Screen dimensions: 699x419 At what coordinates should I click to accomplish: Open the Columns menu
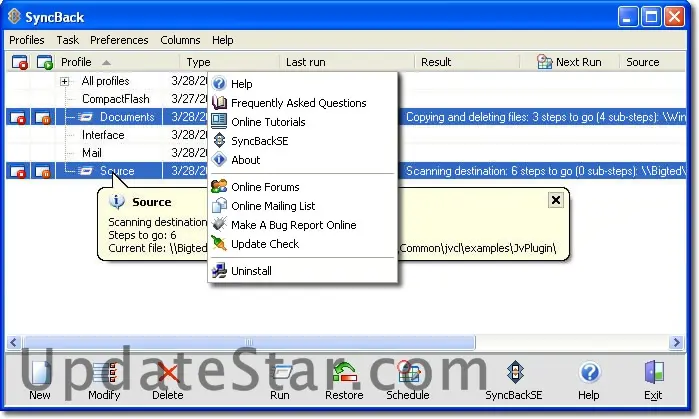[180, 40]
